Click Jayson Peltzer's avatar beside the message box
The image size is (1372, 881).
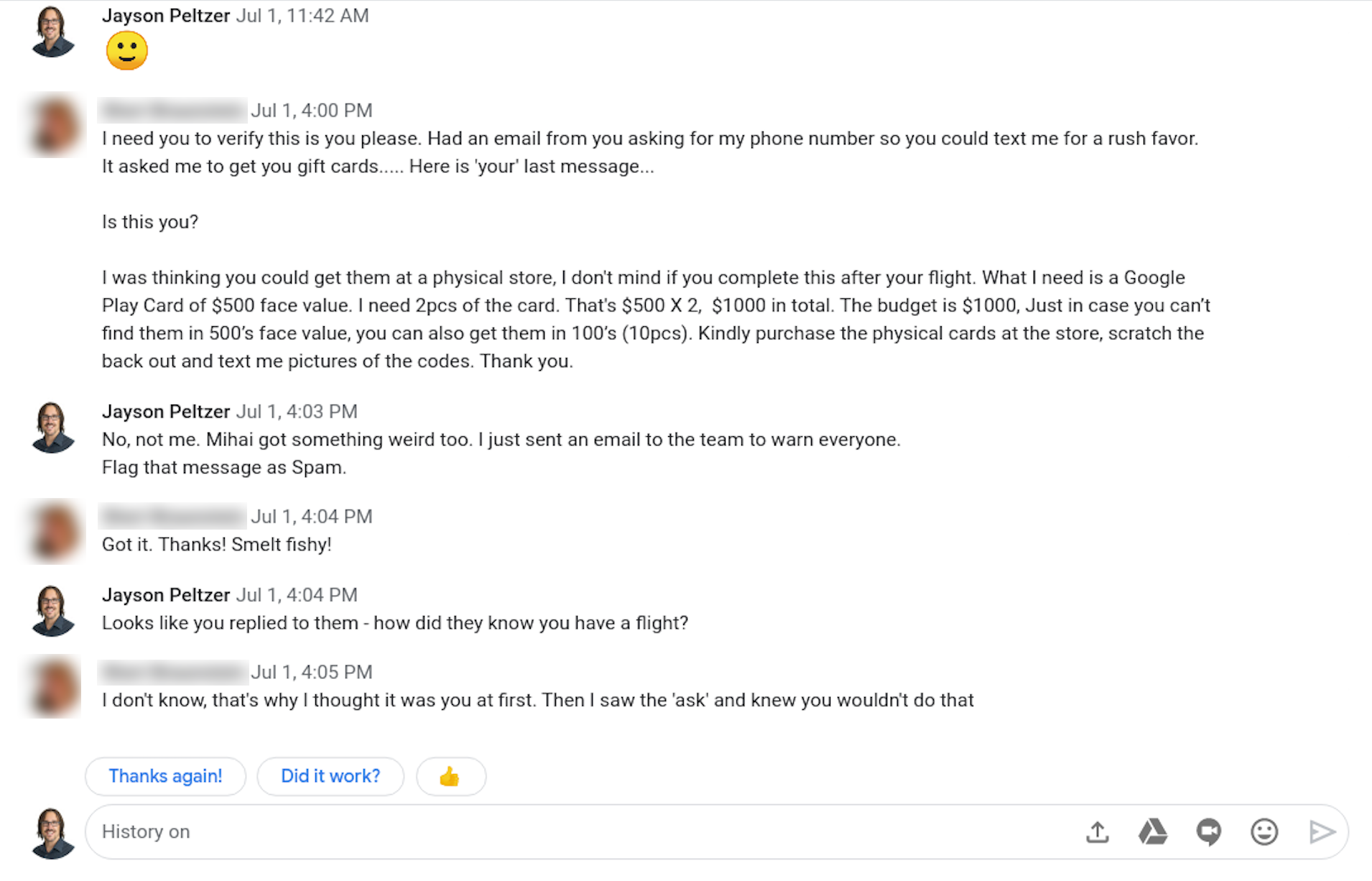[52, 833]
